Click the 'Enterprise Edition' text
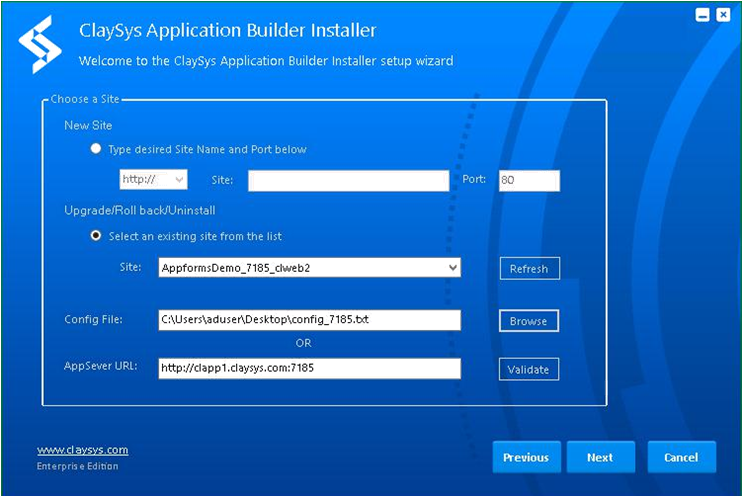744x496 pixels. (77, 466)
